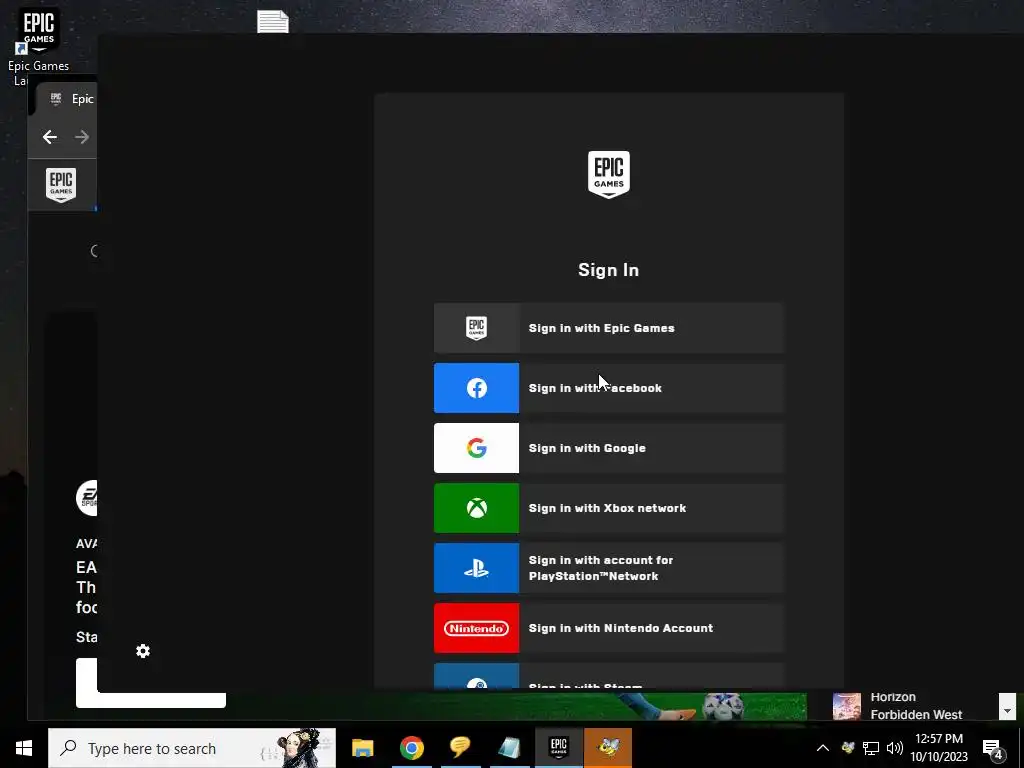Screen dimensions: 1024x768
Task: Click the Horizon Forbidden West title text
Action: pyautogui.click(x=916, y=706)
